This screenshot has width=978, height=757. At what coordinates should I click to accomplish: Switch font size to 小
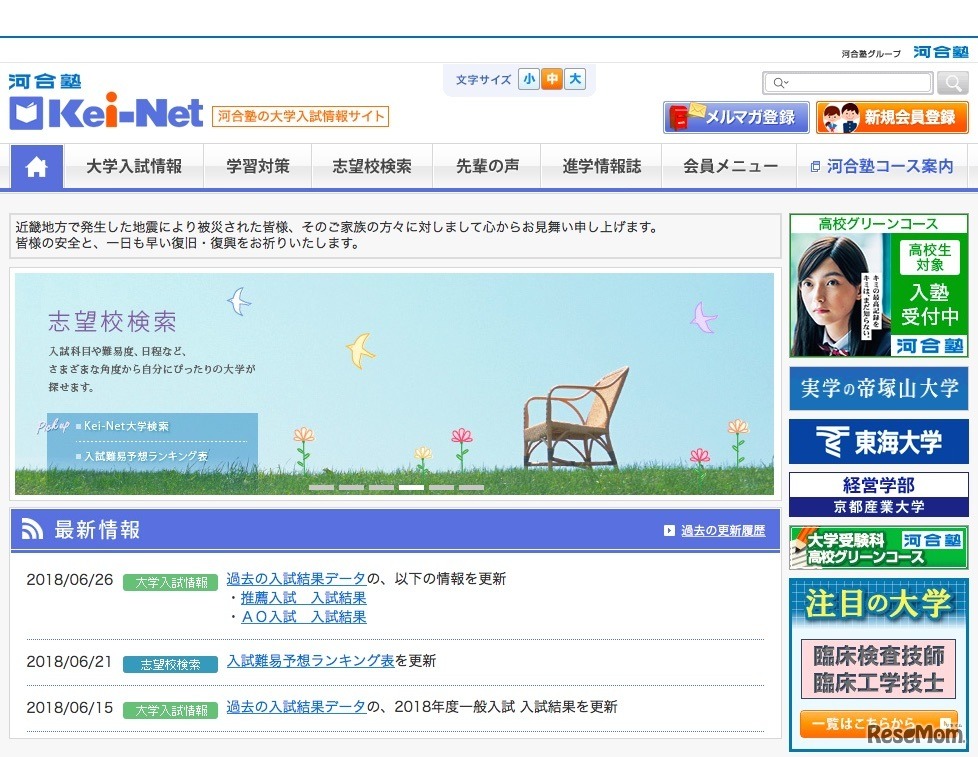click(528, 79)
